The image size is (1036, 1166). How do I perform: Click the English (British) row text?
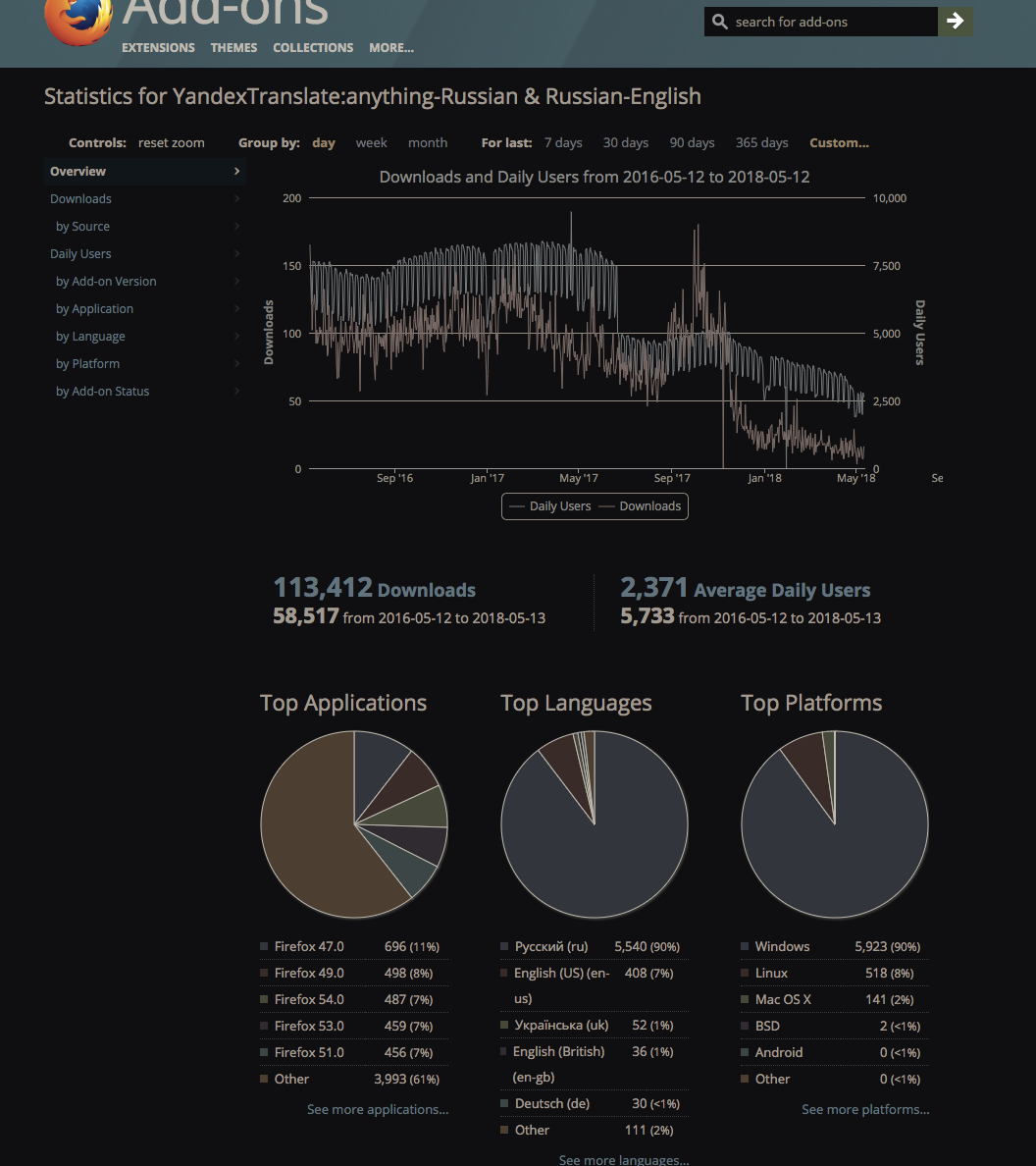click(x=559, y=1064)
